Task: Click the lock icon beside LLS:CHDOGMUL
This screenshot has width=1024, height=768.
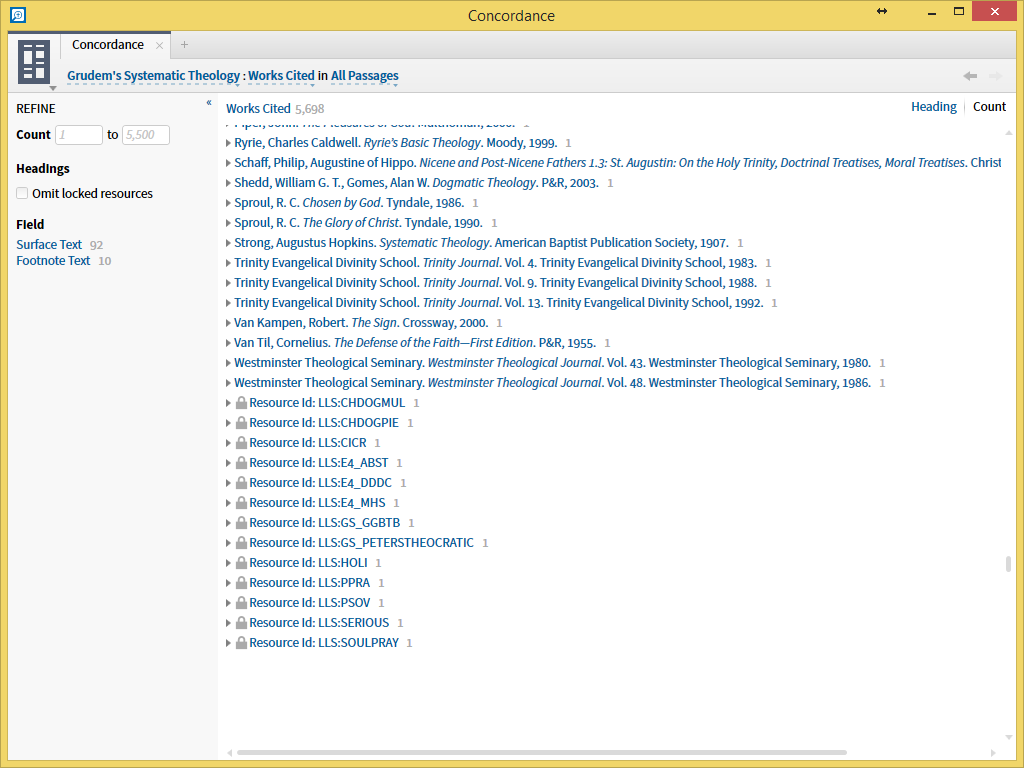Action: tap(241, 403)
